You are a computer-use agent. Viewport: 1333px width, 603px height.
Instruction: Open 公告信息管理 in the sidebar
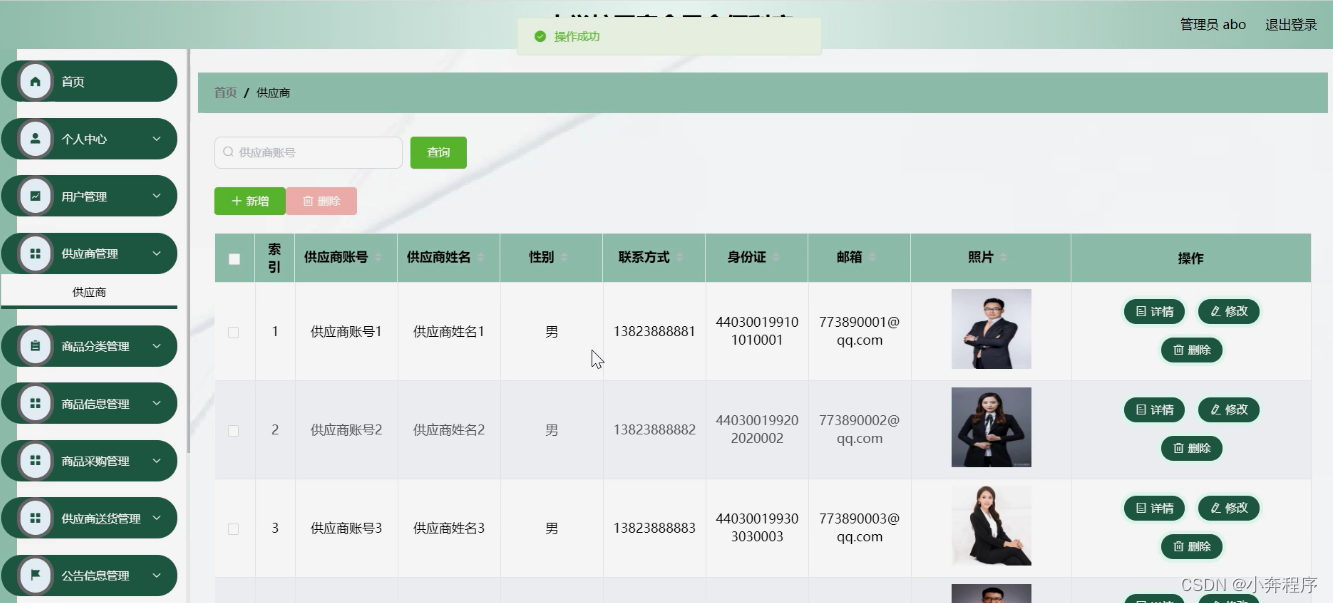[x=89, y=576]
